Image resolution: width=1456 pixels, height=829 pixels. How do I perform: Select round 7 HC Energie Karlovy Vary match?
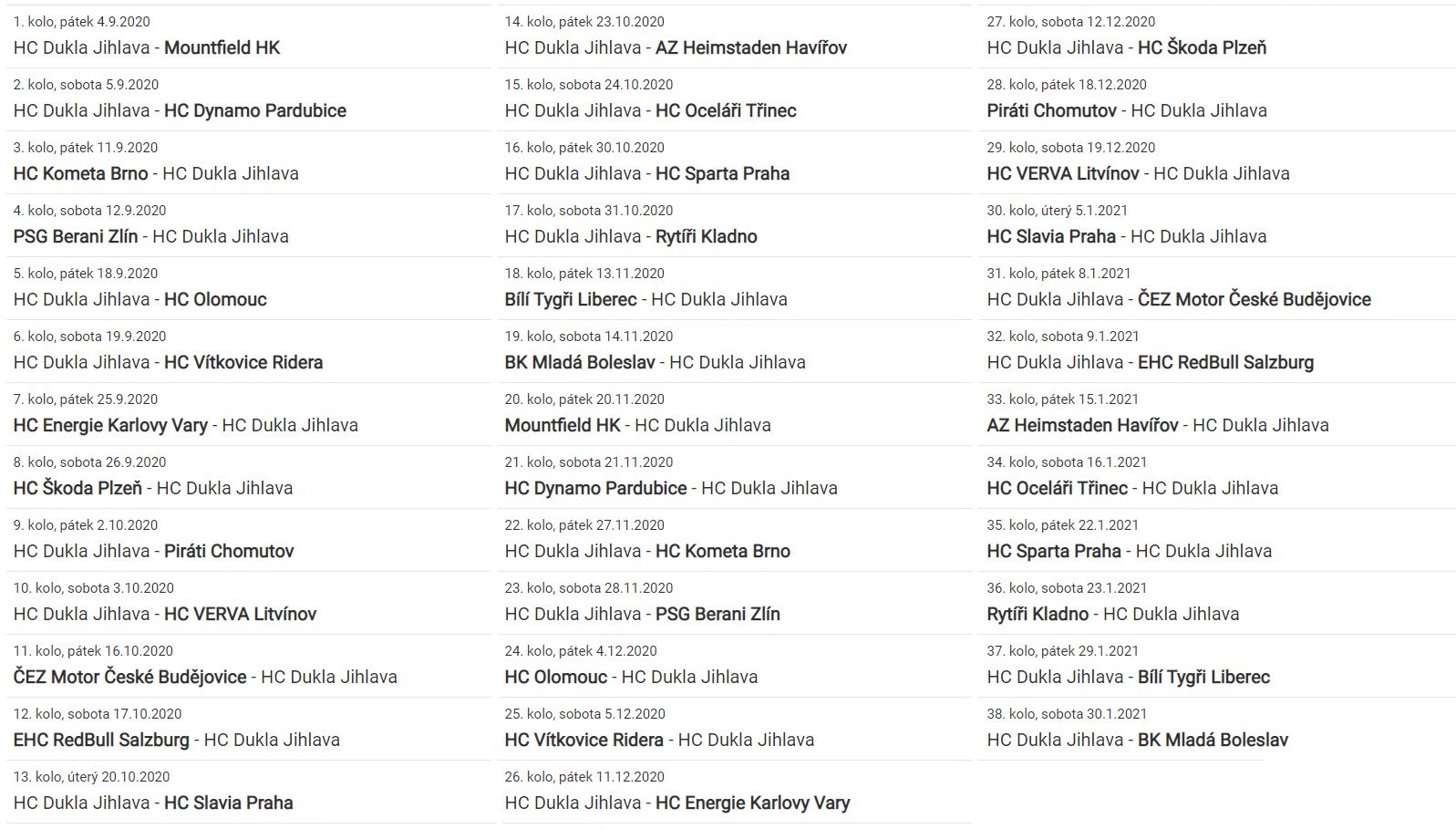[x=185, y=425]
